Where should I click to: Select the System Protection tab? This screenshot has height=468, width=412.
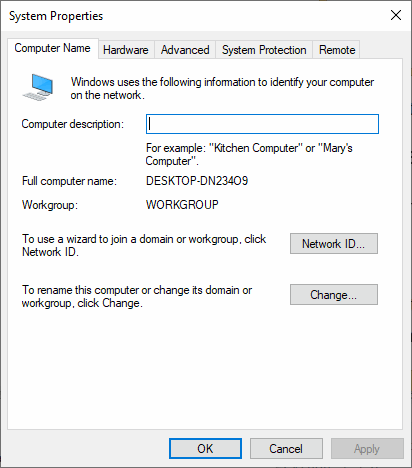[x=264, y=50]
